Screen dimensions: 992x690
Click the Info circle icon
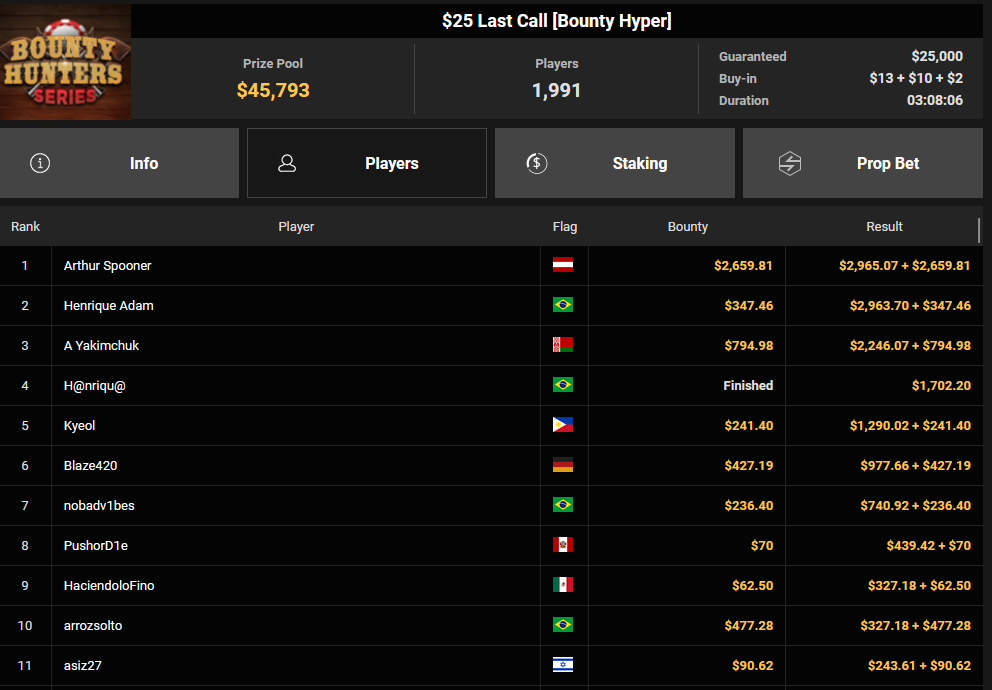pyautogui.click(x=40, y=163)
